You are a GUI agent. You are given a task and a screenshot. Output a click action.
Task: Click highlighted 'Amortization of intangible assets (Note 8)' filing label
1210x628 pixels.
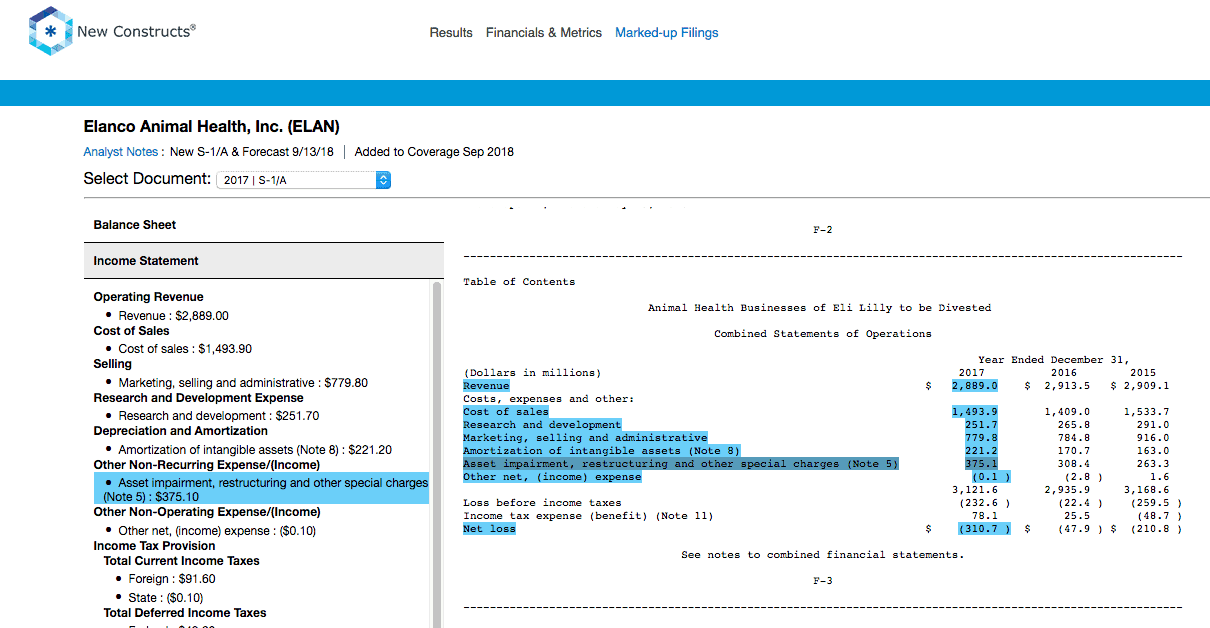point(602,451)
